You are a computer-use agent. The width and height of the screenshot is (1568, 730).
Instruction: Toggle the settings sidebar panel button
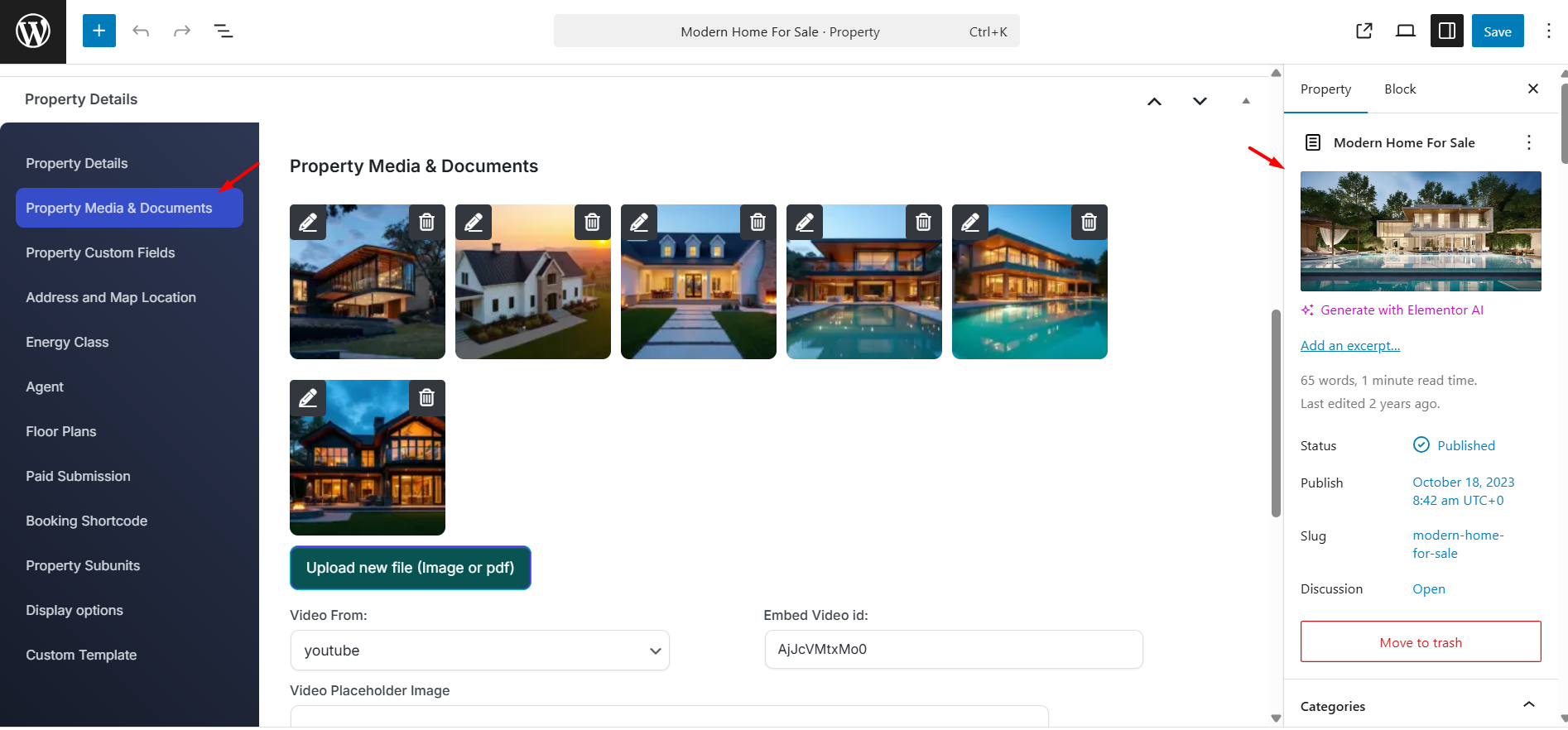click(1447, 31)
